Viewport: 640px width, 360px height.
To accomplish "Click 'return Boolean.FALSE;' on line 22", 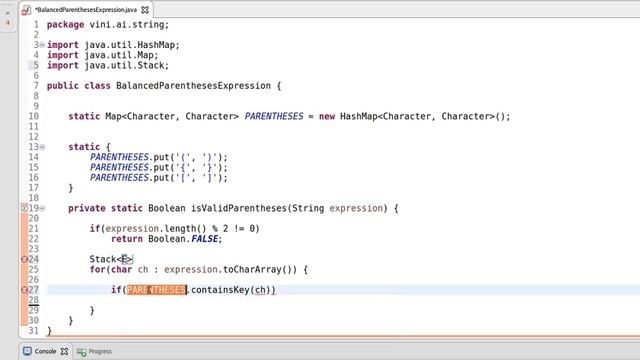I will click(x=167, y=239).
